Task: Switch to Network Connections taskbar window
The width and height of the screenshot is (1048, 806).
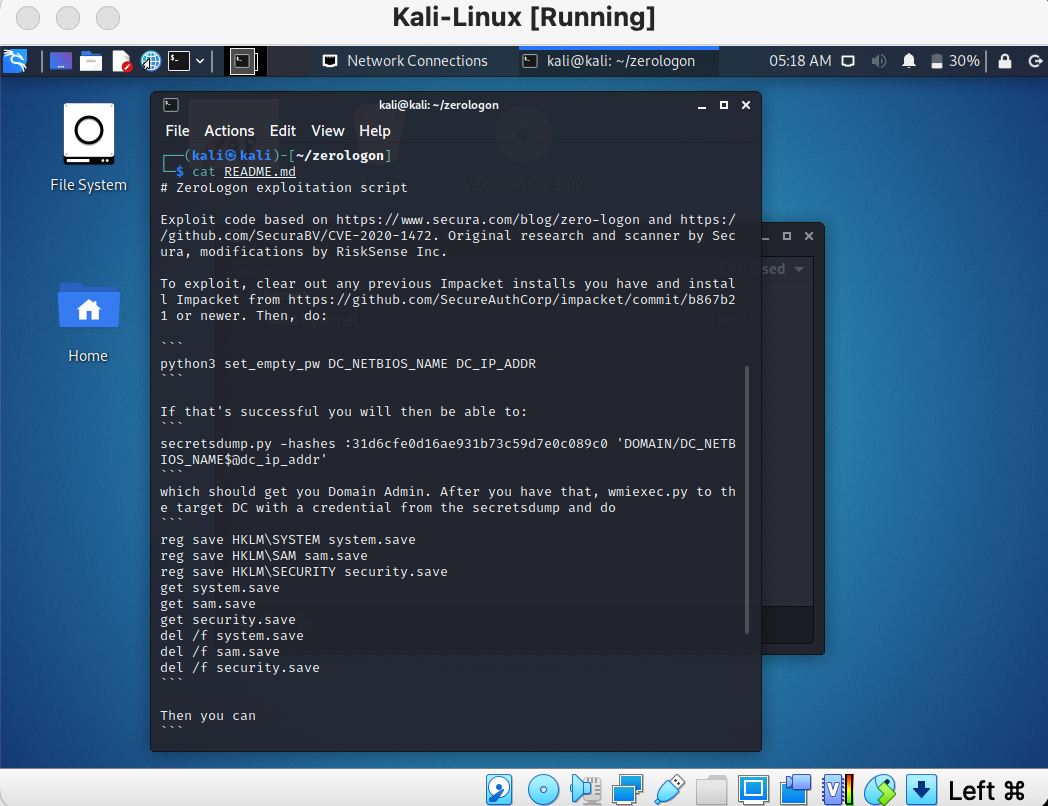Action: click(406, 61)
